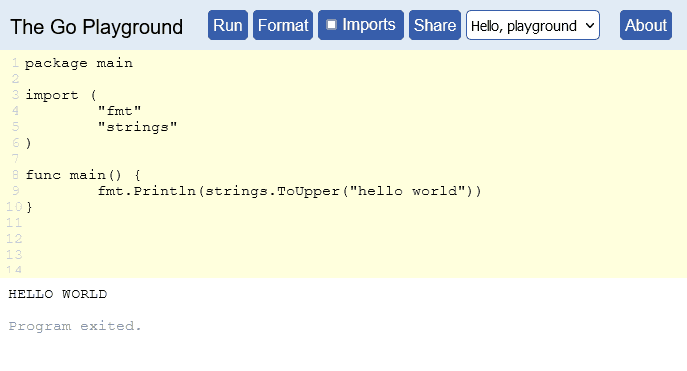Click the closing brace on line 10
This screenshot has height=371, width=687.
[x=29, y=207]
